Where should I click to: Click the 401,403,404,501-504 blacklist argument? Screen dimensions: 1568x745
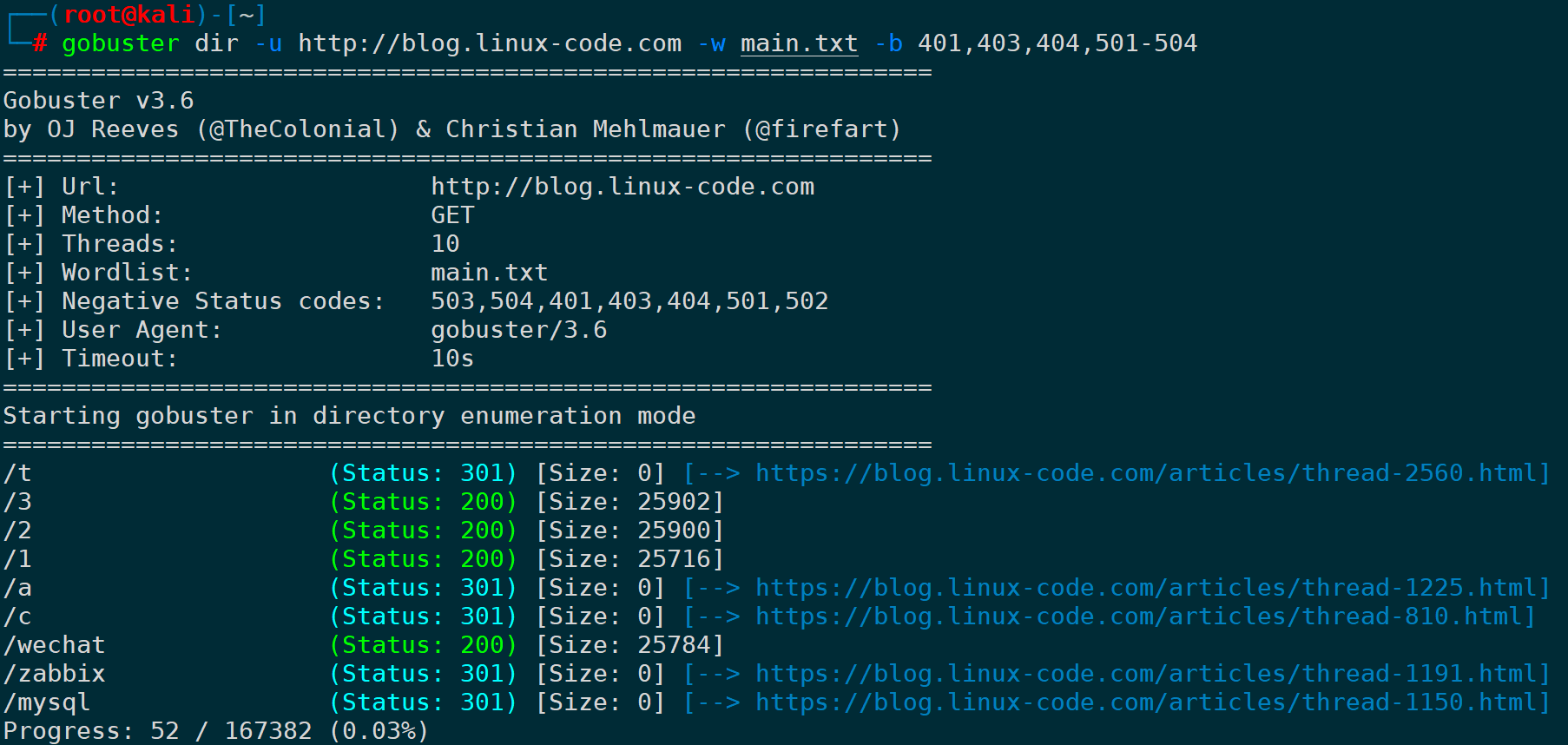click(x=1057, y=43)
